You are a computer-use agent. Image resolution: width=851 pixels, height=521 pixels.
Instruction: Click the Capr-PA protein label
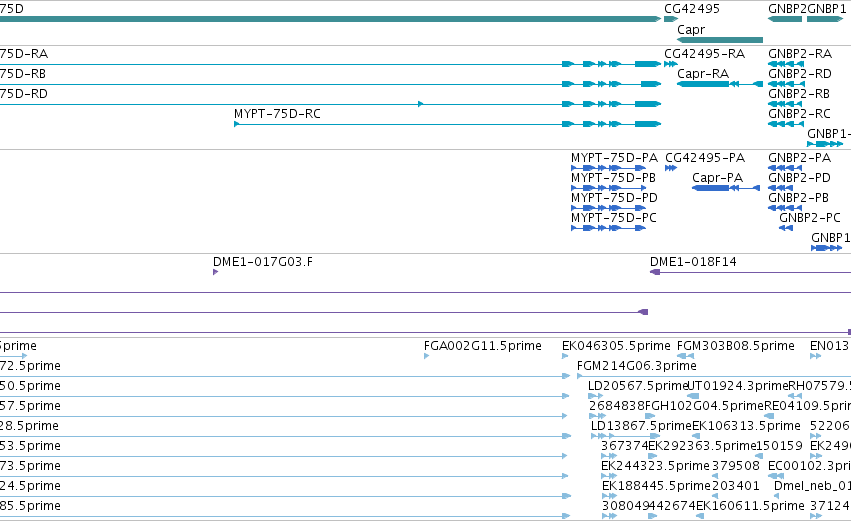(x=717, y=178)
